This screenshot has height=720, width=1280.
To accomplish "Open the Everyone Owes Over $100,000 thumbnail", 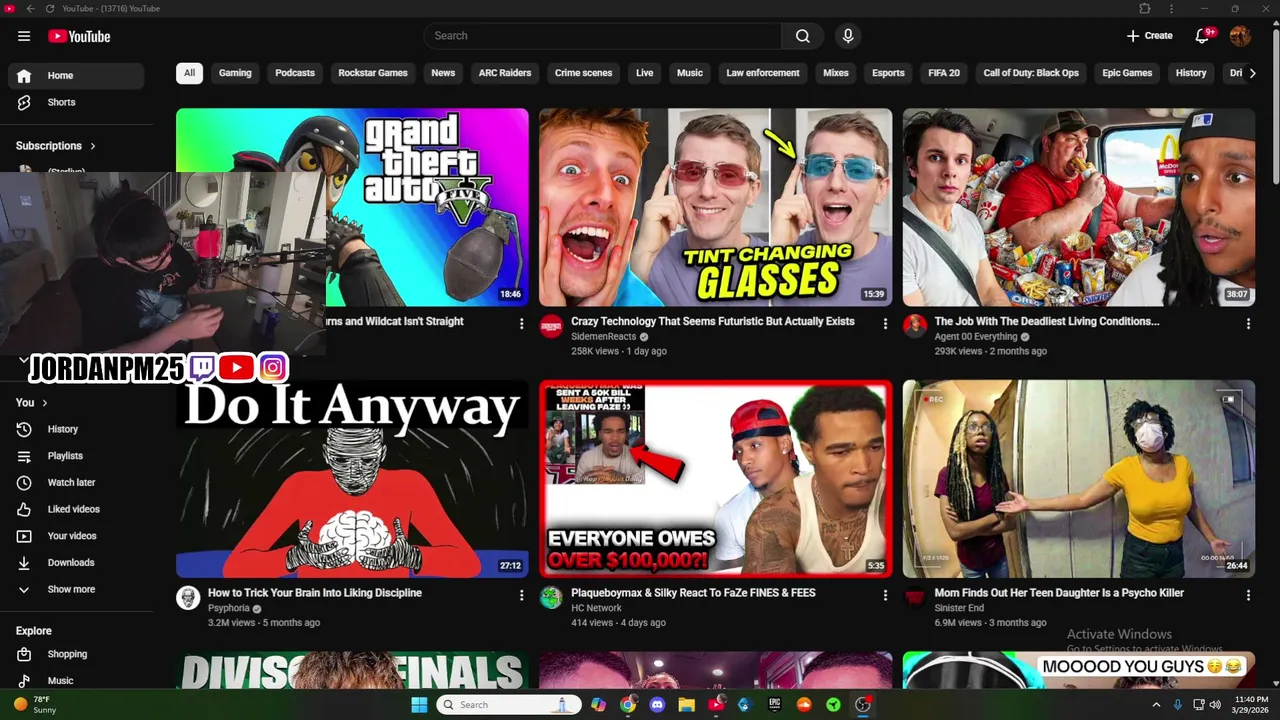I will coord(715,478).
